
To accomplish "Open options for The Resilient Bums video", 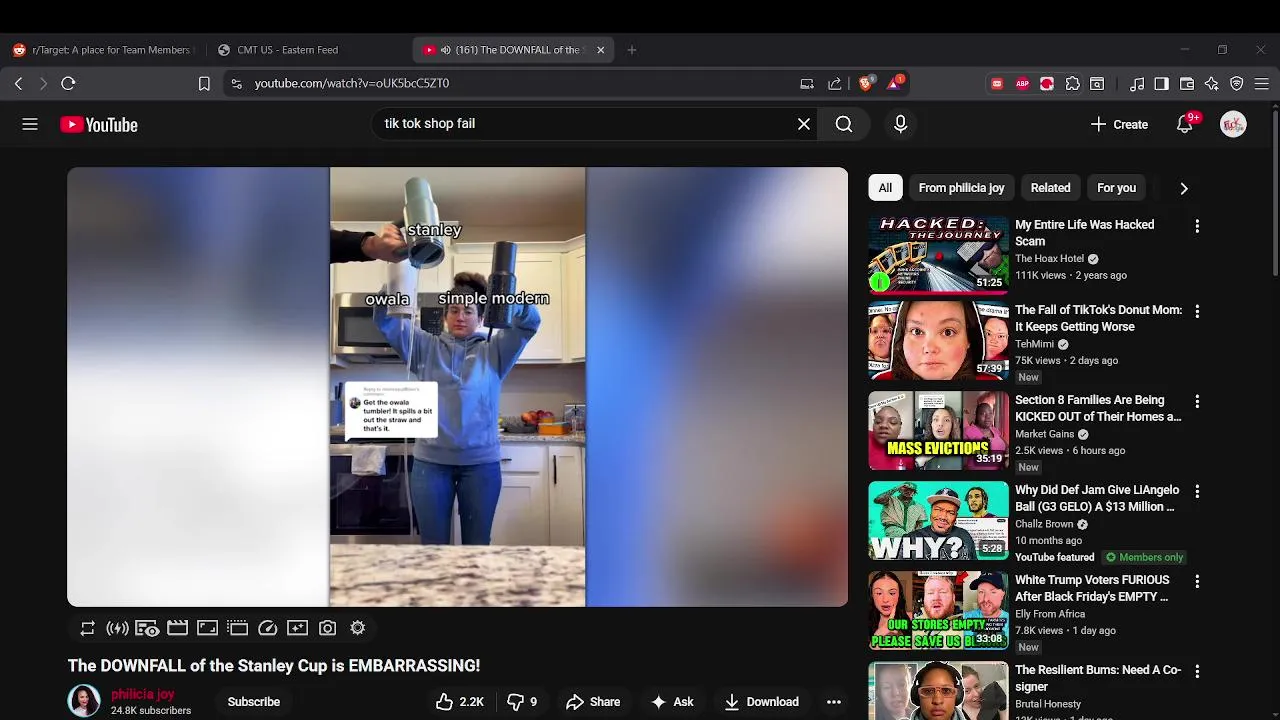I will pyautogui.click(x=1197, y=671).
